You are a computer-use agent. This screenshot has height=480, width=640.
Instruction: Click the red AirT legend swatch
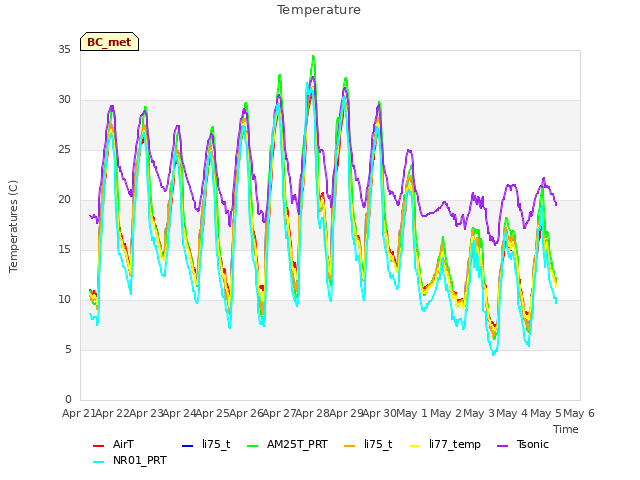point(99,446)
